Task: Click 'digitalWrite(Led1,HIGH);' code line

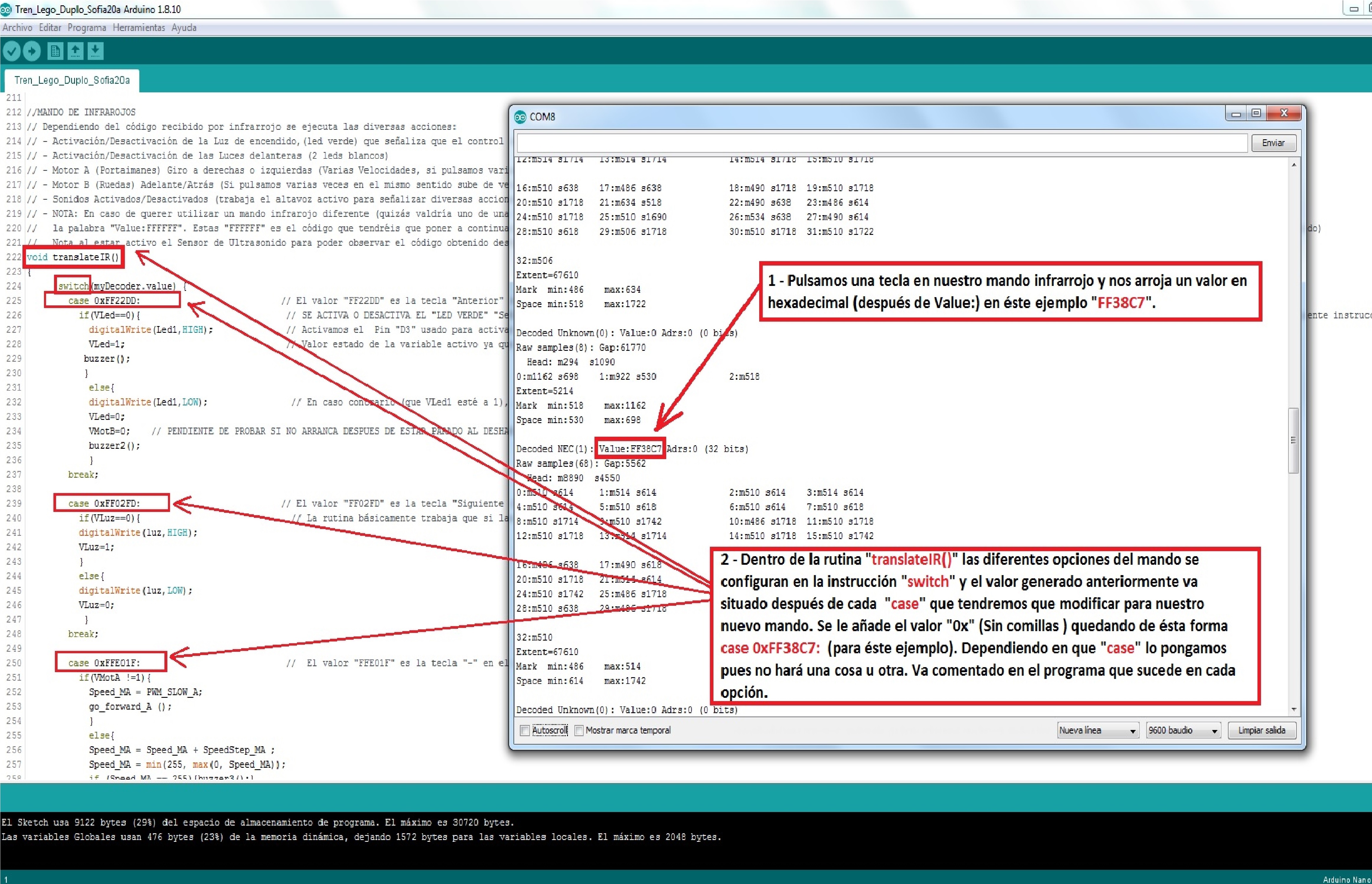Action: 151,330
